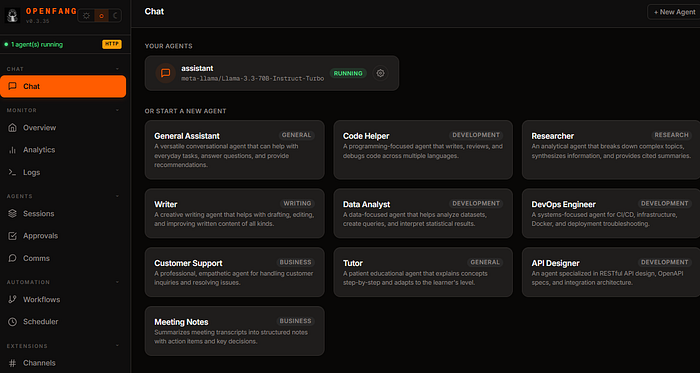Viewport: 700px width, 373px height.
Task: Select the middle system theme toggle
Action: coord(101,16)
